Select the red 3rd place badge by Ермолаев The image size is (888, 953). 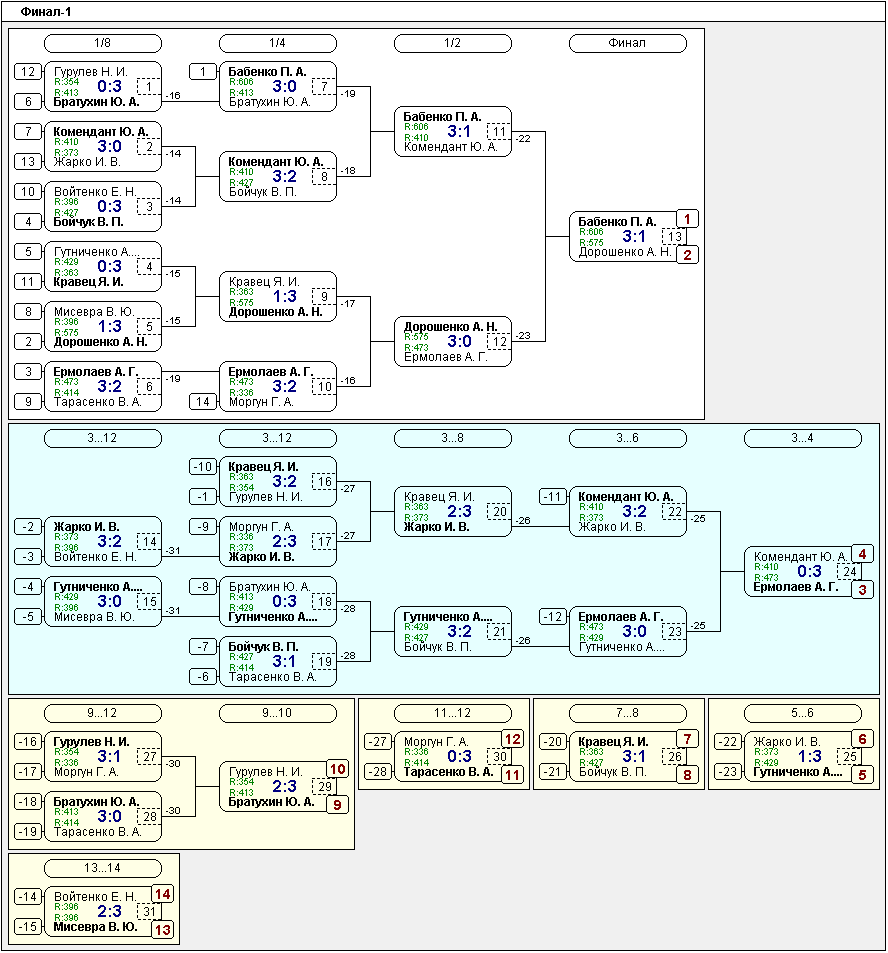coord(862,590)
